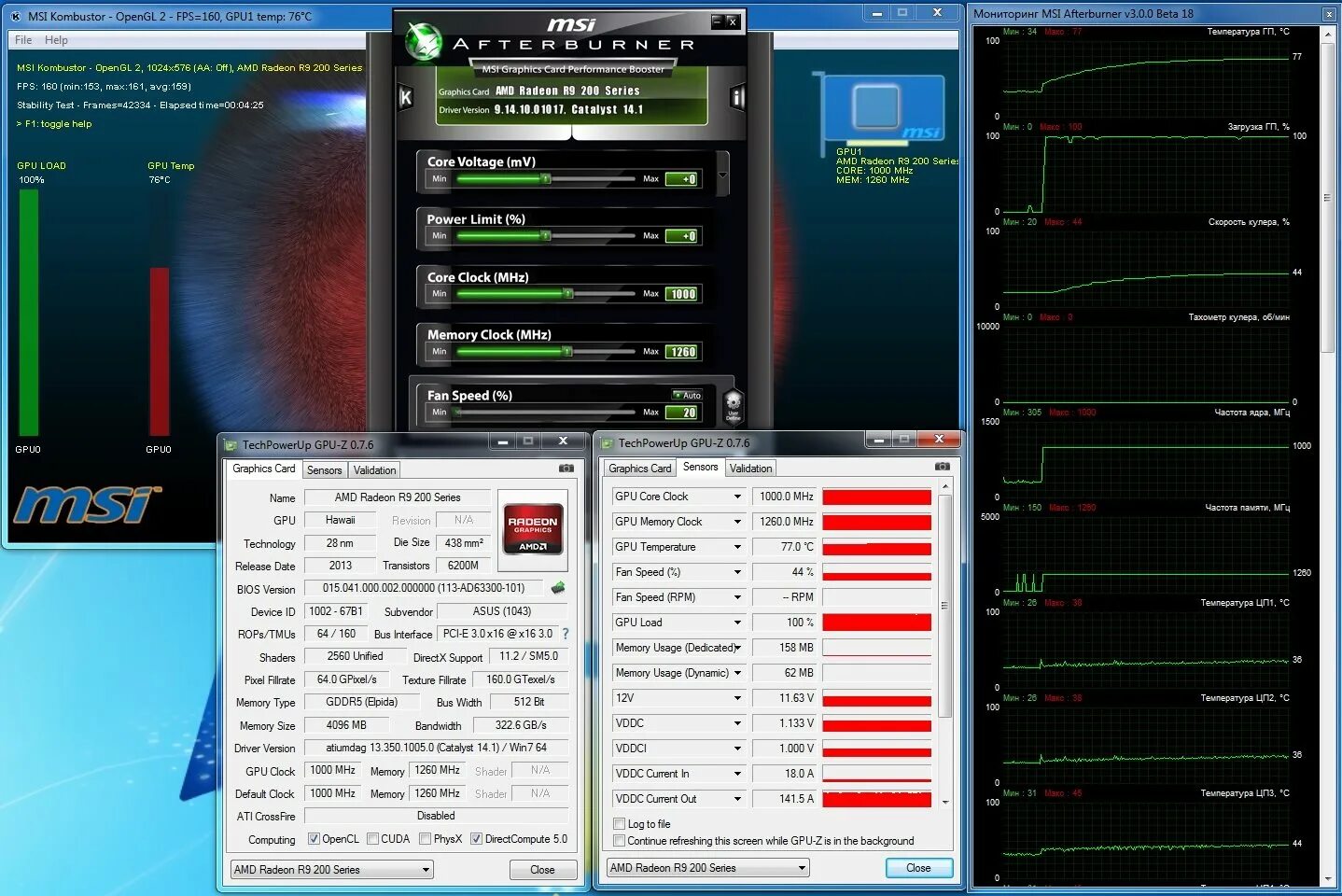Click the ATI CrossFire Disabled field

(436, 816)
